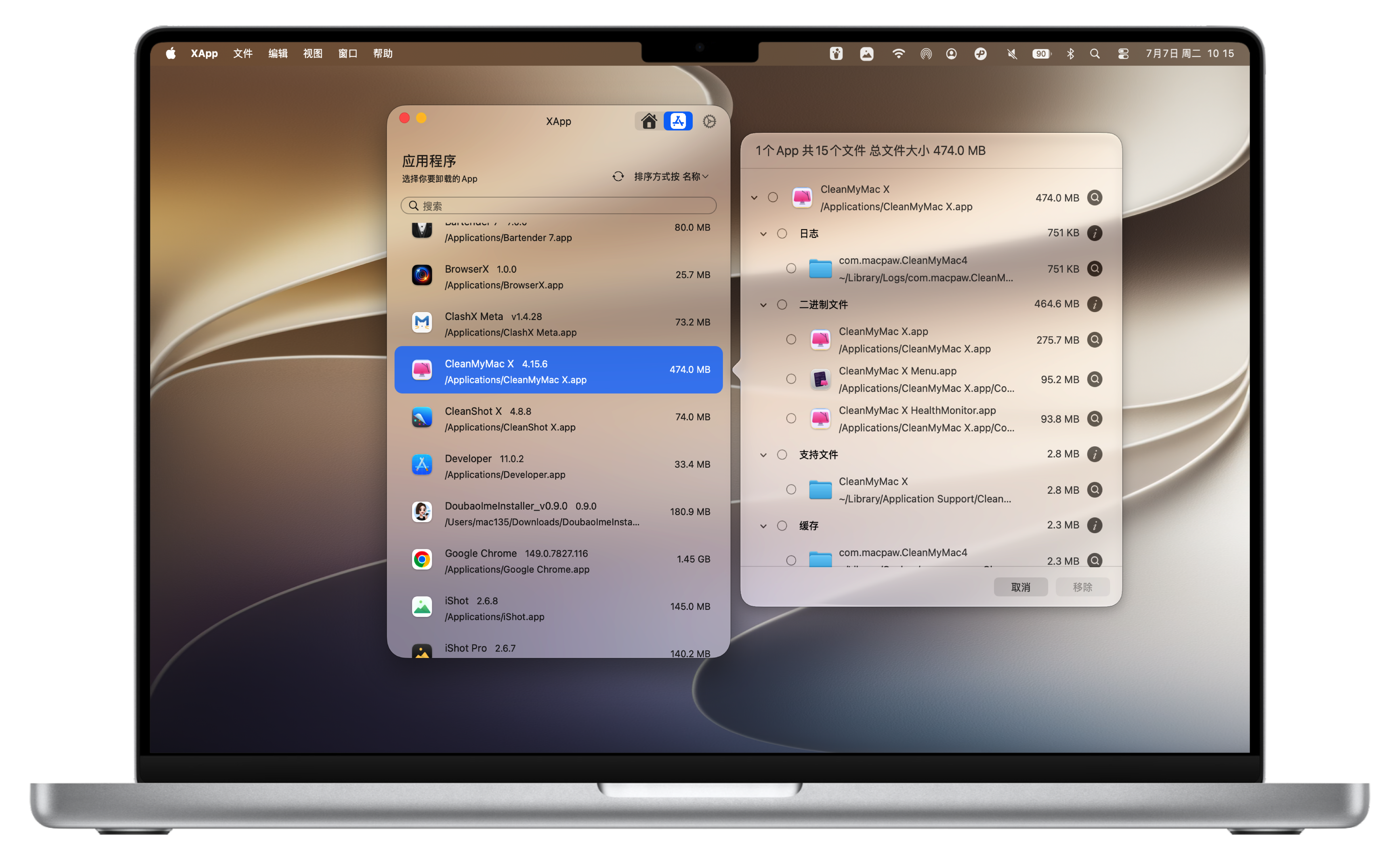This screenshot has width=1400, height=859.
Task: Click the Google Chrome app icon
Action: pyautogui.click(x=422, y=560)
